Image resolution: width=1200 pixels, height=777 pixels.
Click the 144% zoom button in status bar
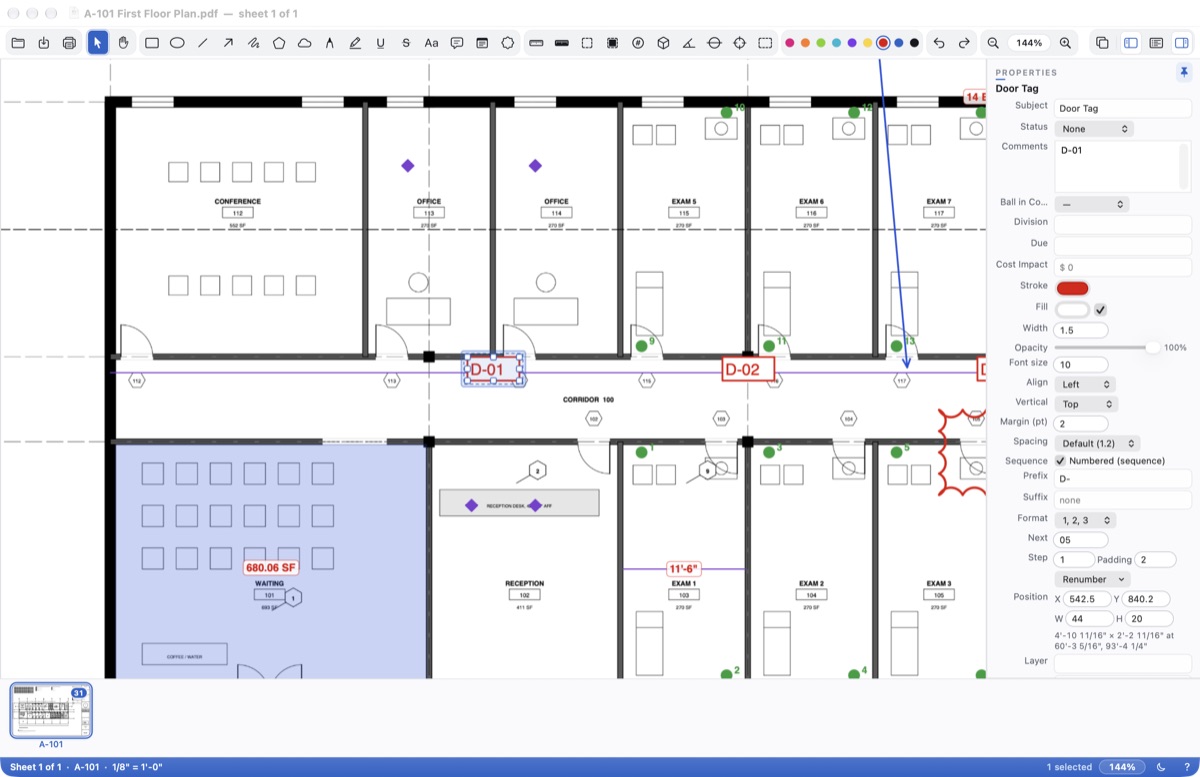pos(1122,767)
